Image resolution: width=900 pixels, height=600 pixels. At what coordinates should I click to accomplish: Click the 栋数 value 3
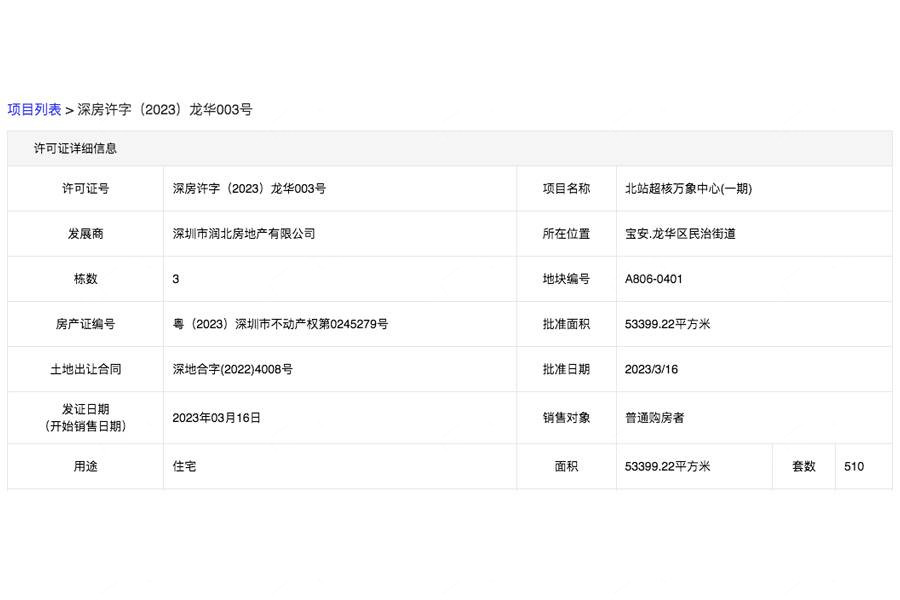(176, 279)
